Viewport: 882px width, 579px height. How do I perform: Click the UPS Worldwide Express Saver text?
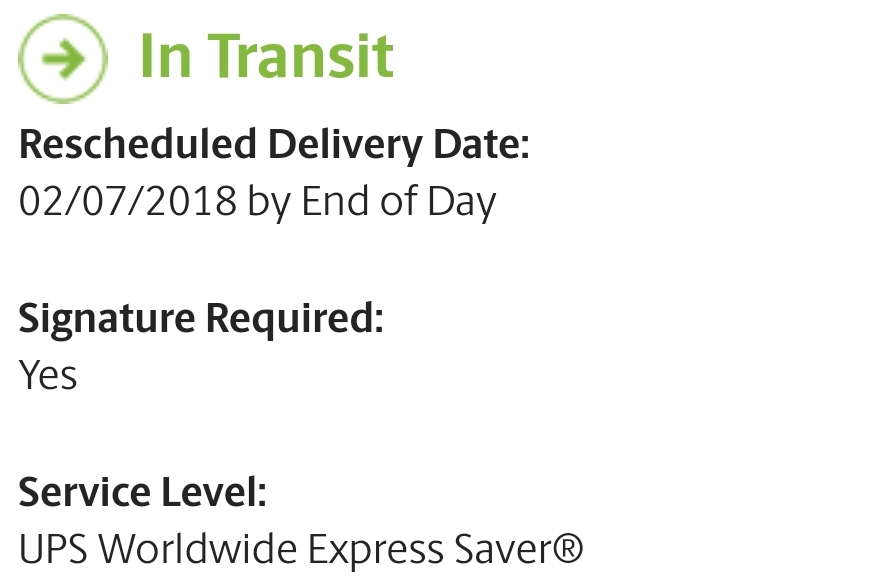(300, 548)
